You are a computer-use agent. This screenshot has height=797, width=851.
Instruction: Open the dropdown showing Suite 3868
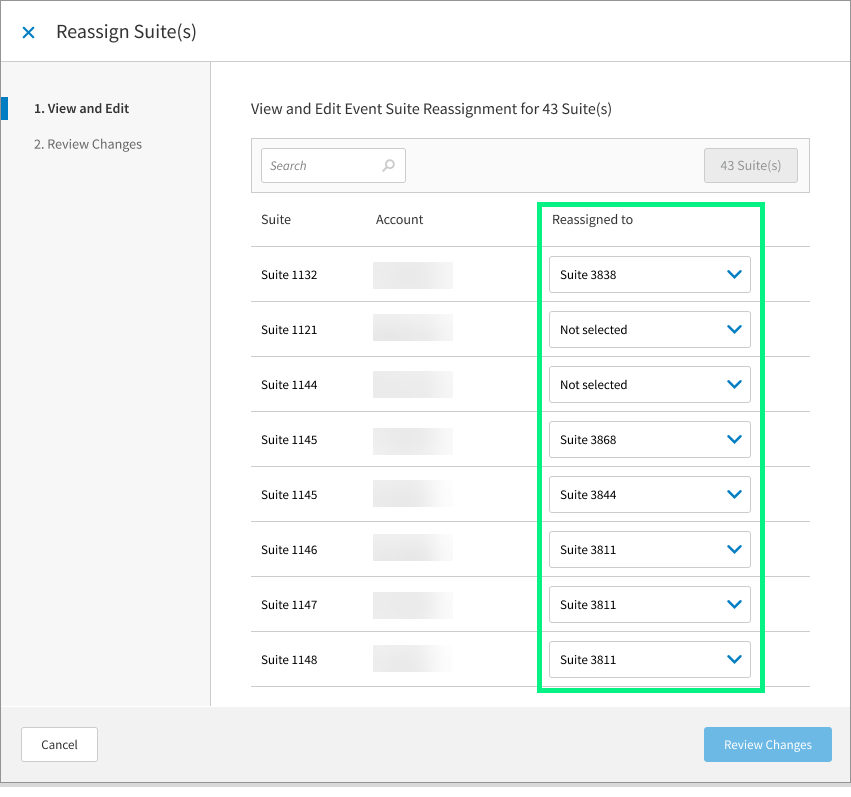pos(649,439)
